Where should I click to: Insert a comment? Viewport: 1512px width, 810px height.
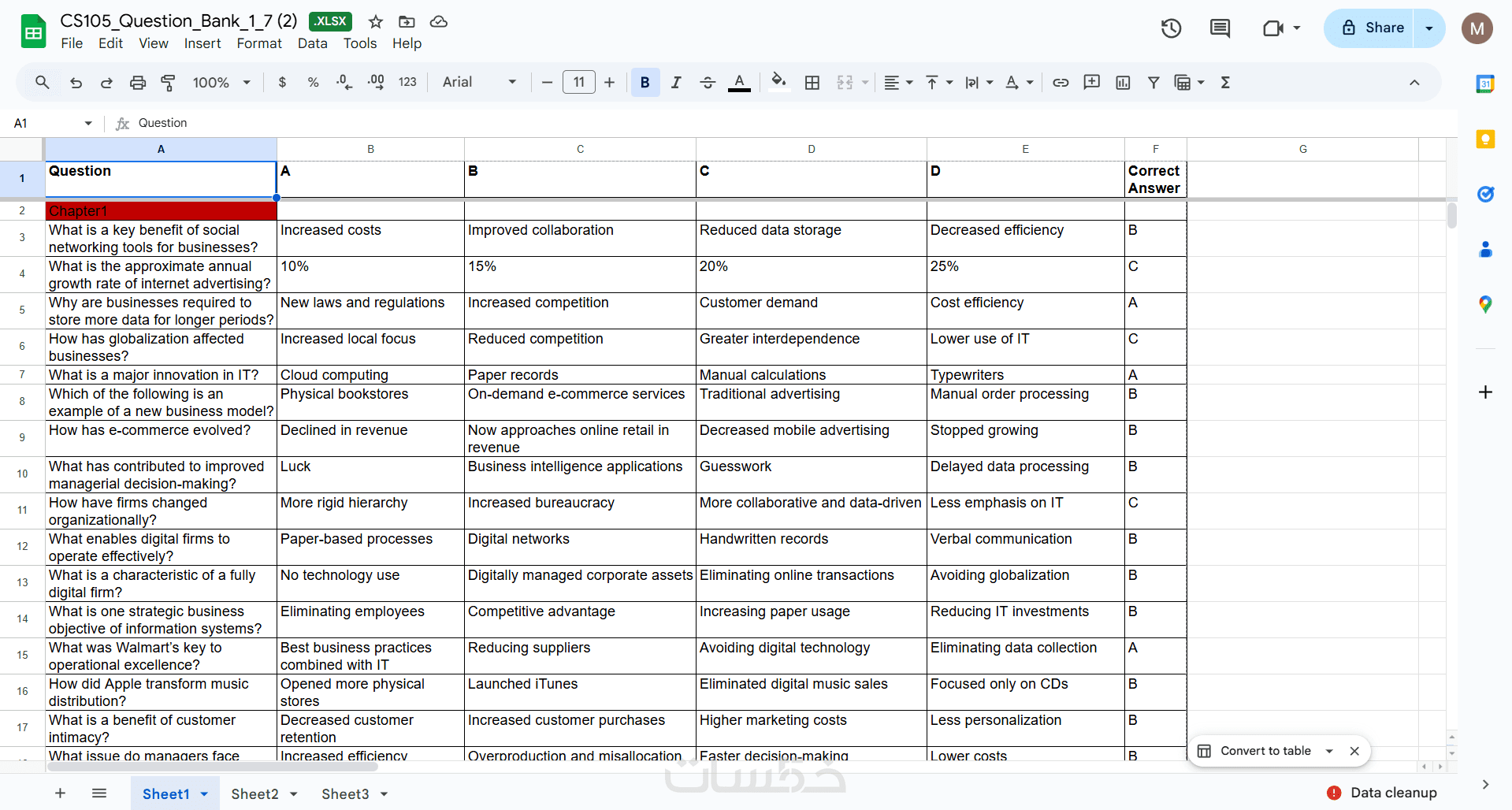click(1091, 82)
